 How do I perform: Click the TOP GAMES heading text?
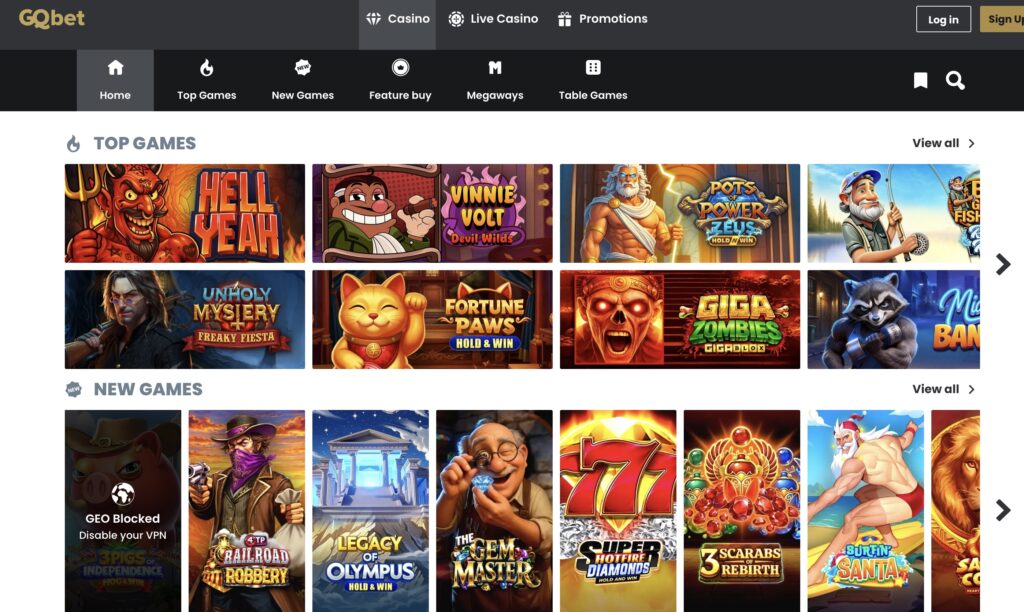(x=145, y=143)
